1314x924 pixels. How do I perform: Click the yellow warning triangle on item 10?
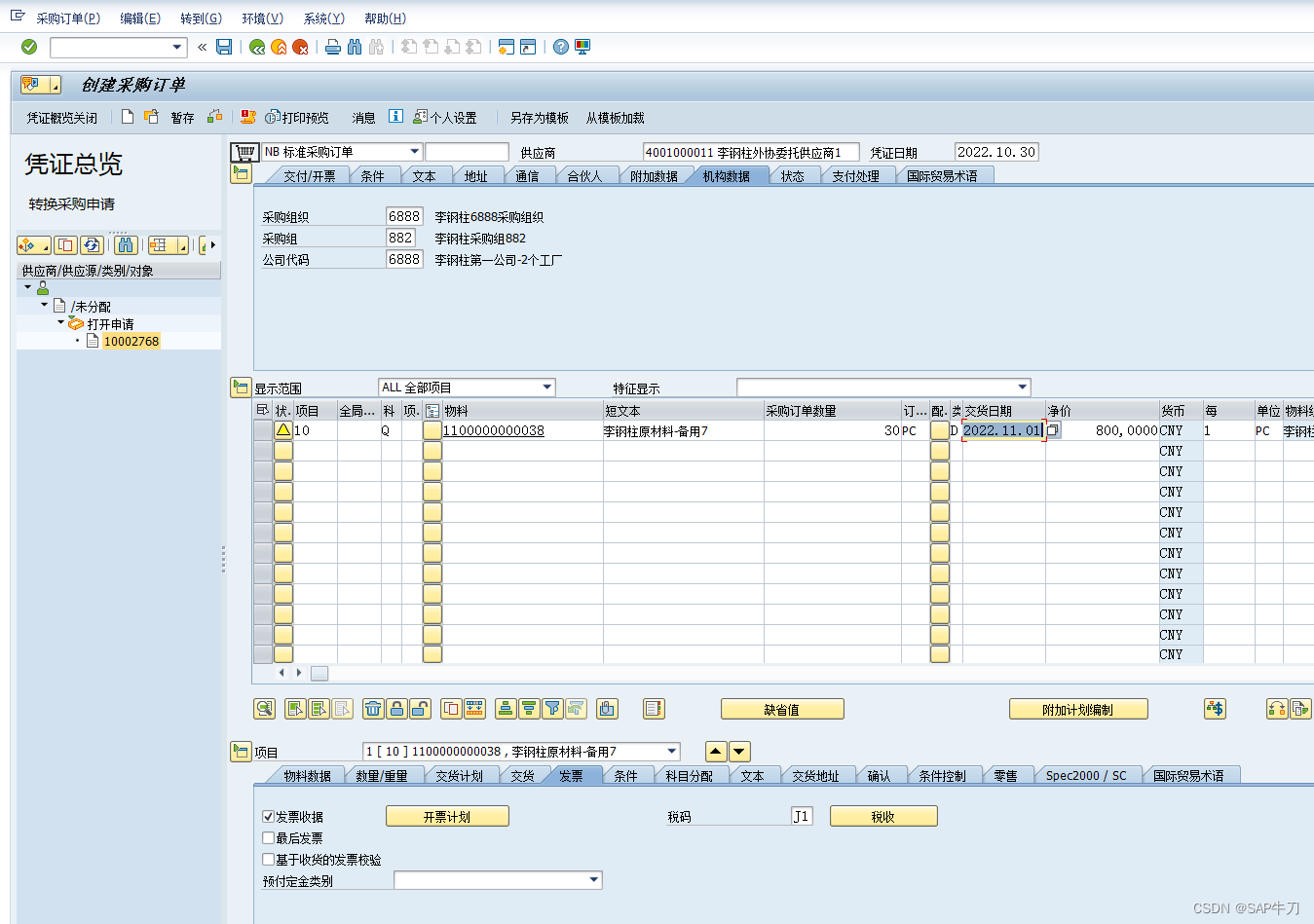click(283, 430)
